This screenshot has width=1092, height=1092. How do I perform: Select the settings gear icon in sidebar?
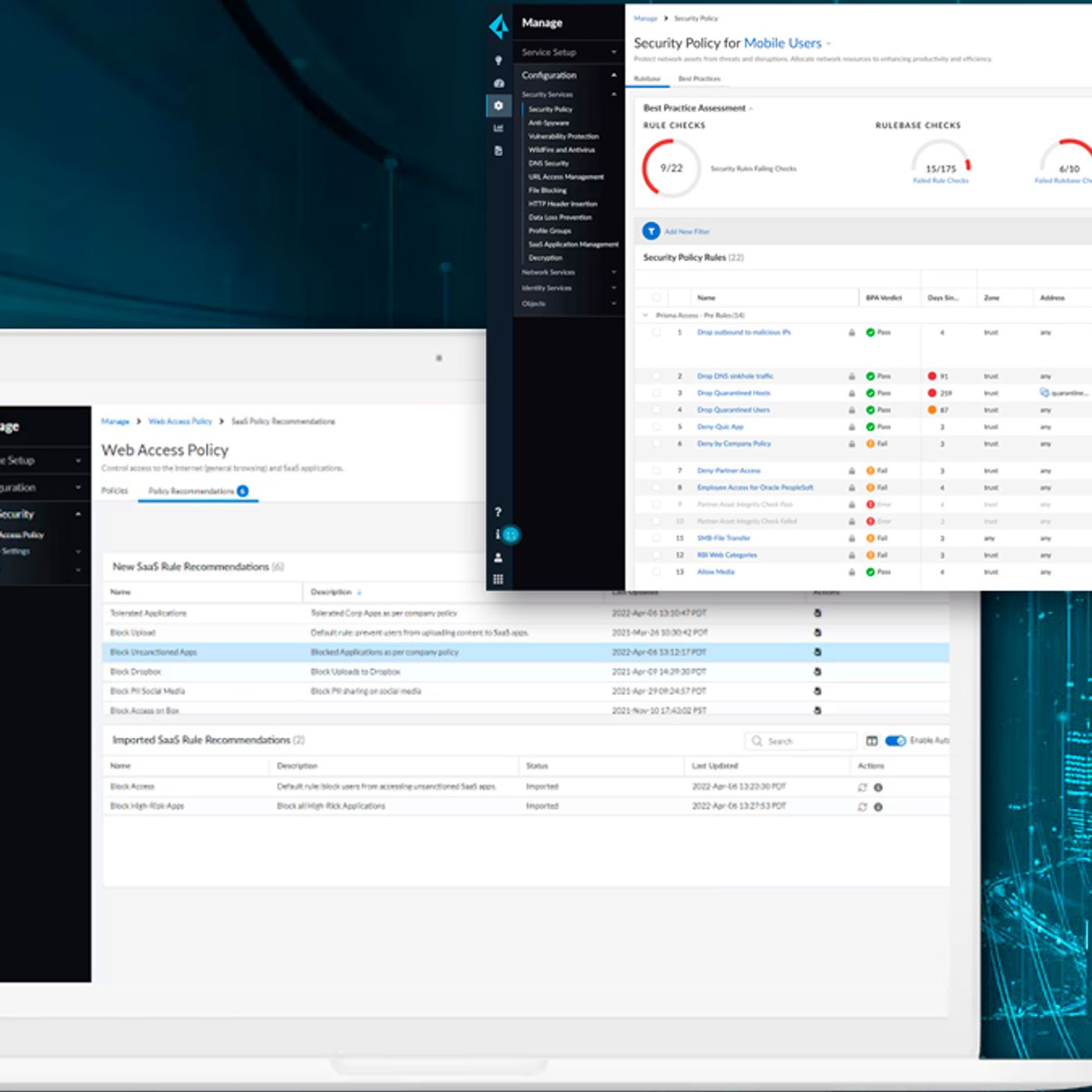click(498, 105)
